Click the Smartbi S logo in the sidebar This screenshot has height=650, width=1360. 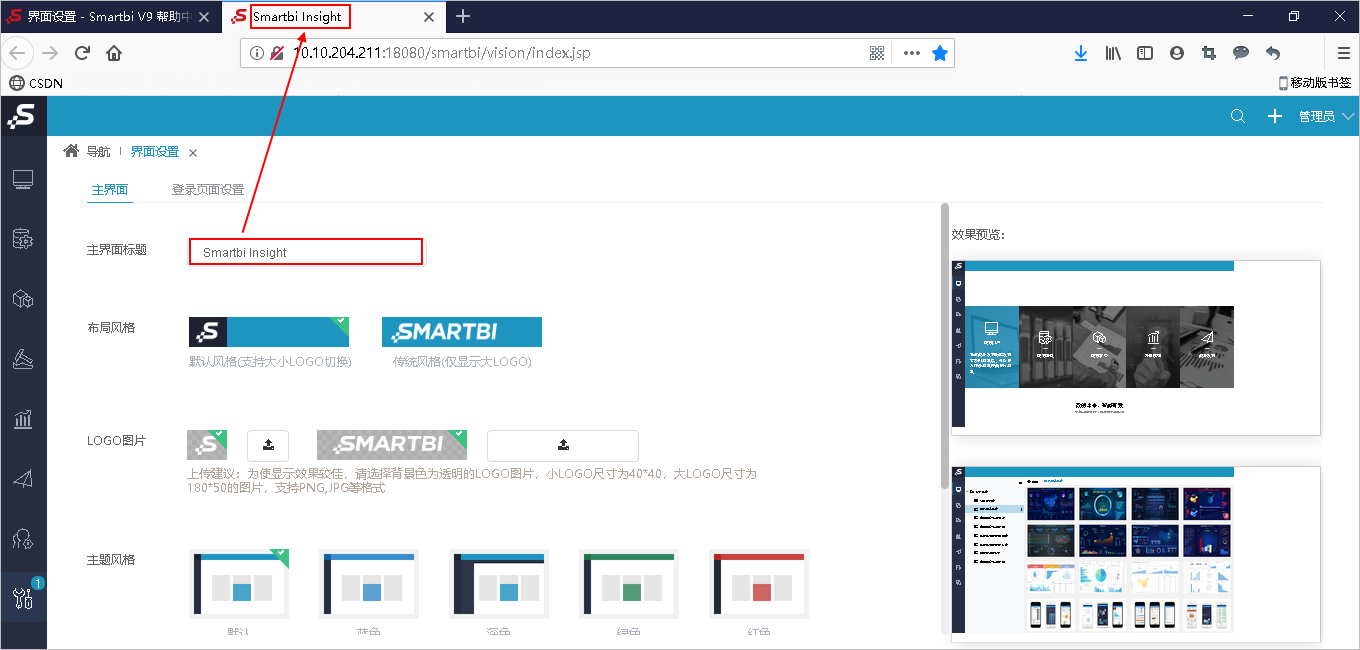click(x=22, y=116)
